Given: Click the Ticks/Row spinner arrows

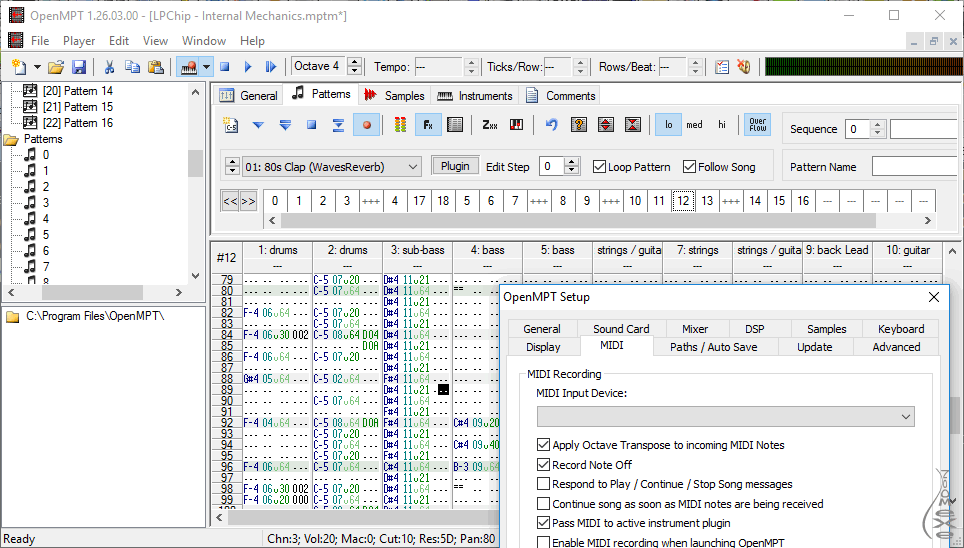Looking at the screenshot, I should [x=580, y=66].
